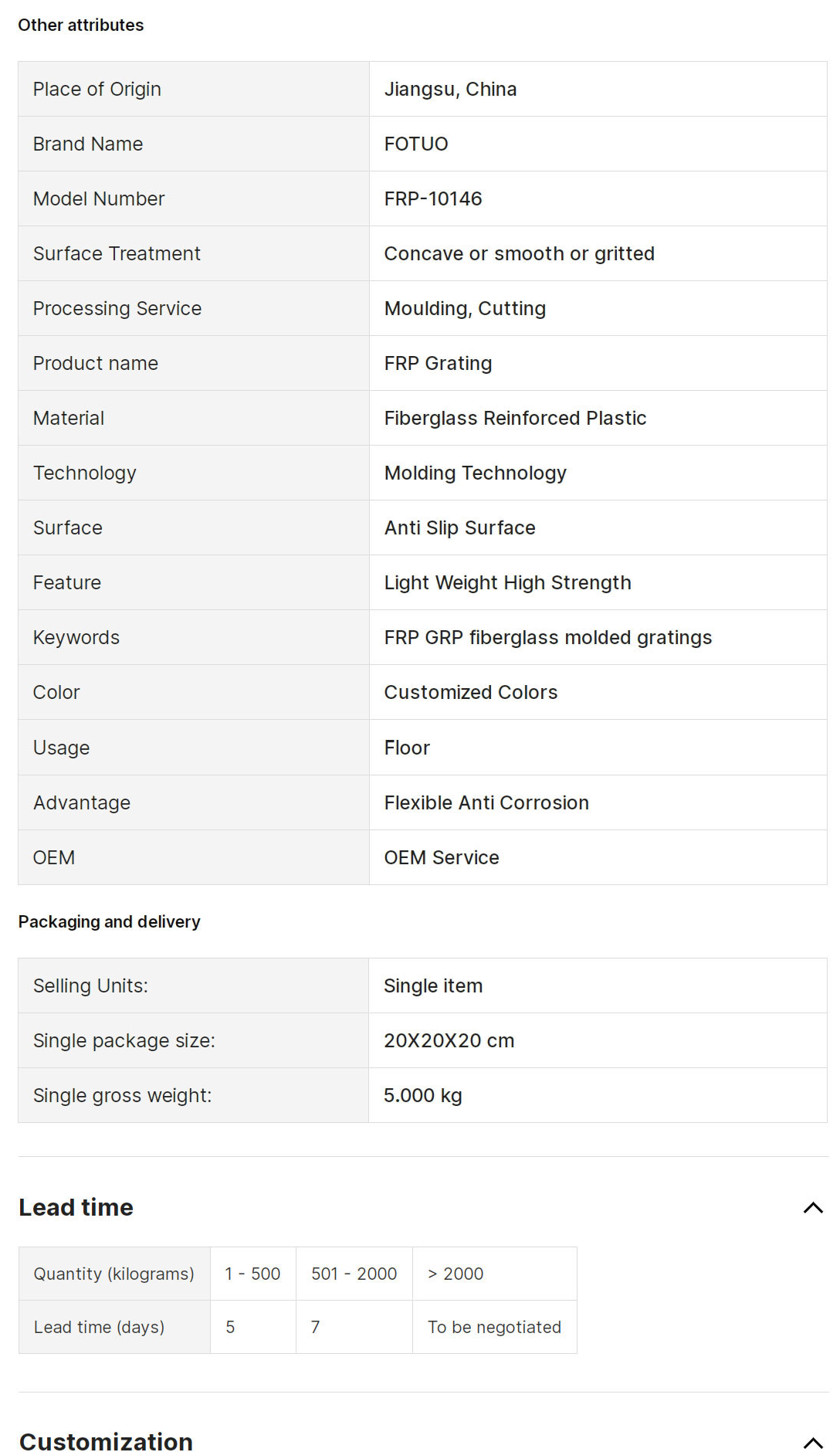
Task: Click the Customization heading
Action: coord(106,1441)
